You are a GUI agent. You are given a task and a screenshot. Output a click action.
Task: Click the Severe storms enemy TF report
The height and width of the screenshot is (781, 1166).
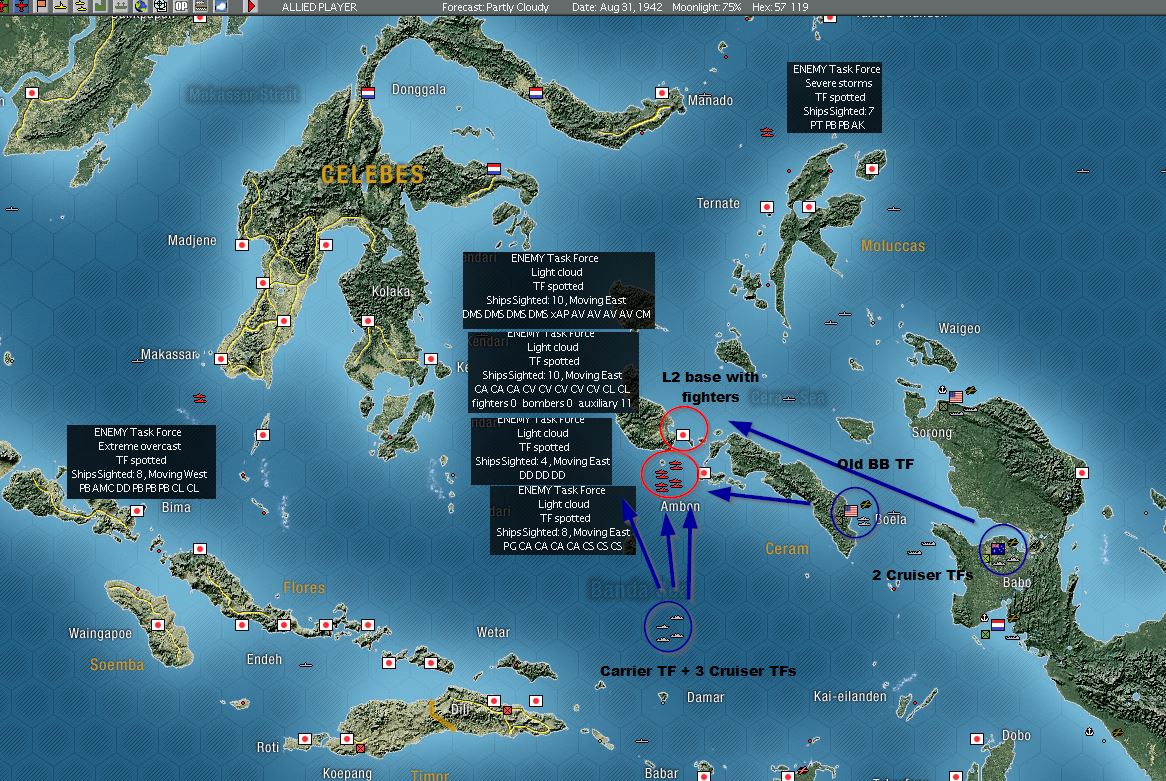point(835,97)
